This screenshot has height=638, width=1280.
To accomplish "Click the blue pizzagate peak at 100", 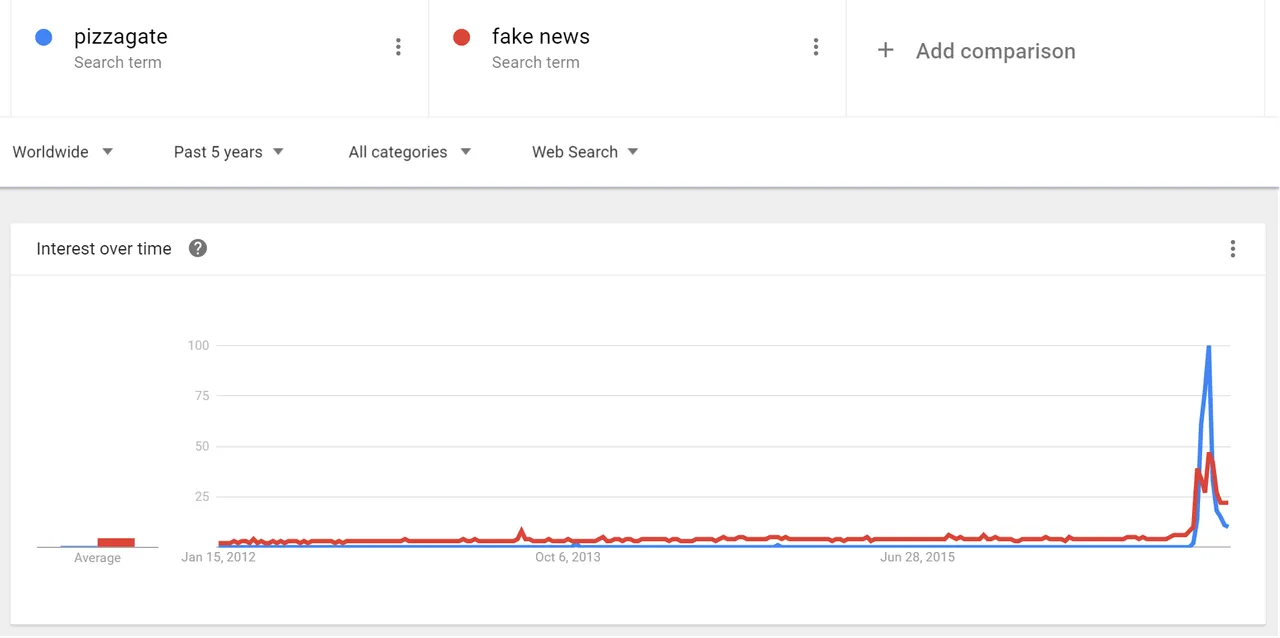I will [x=1209, y=347].
